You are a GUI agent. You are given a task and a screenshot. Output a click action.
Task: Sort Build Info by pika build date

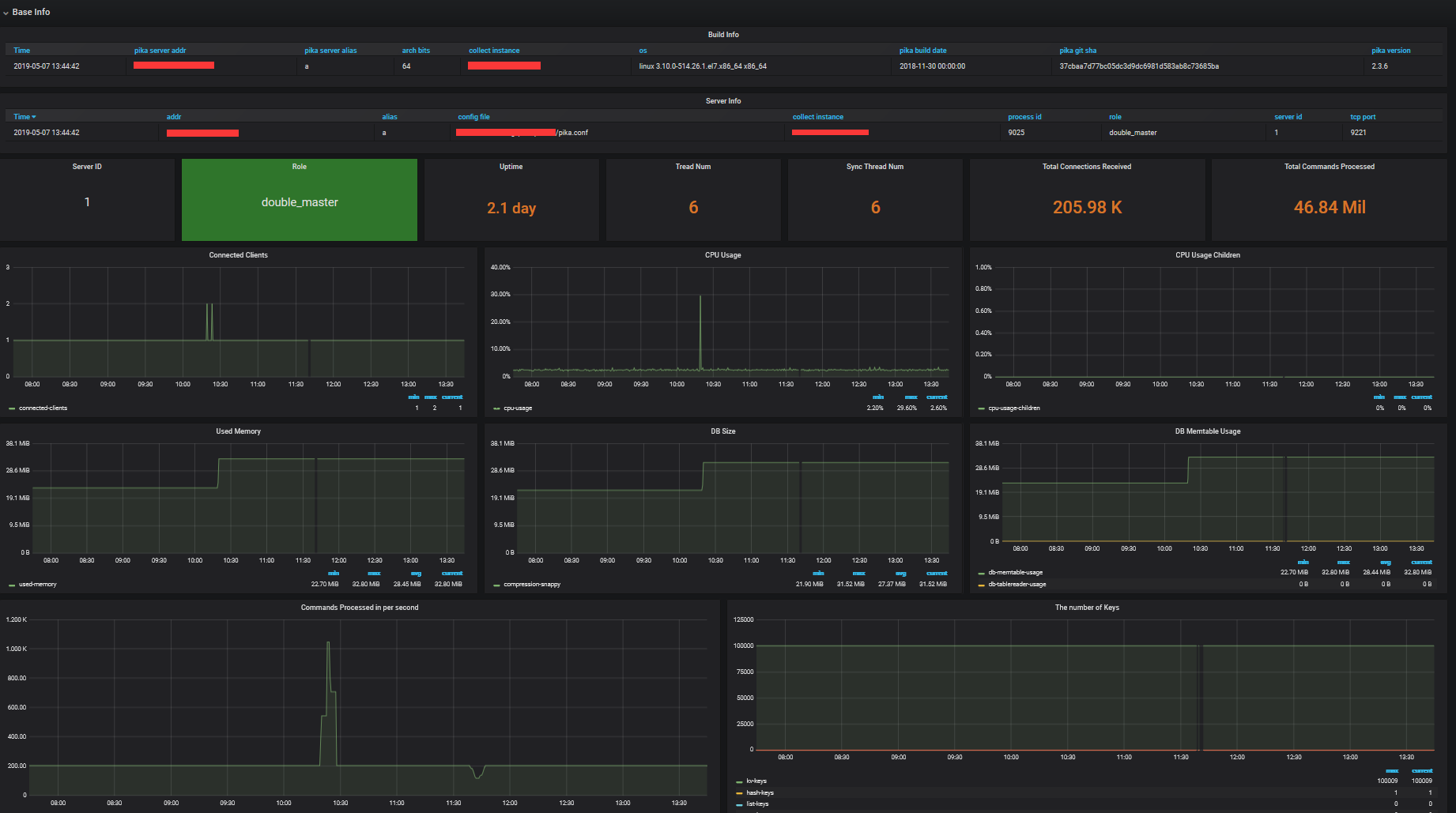point(922,51)
